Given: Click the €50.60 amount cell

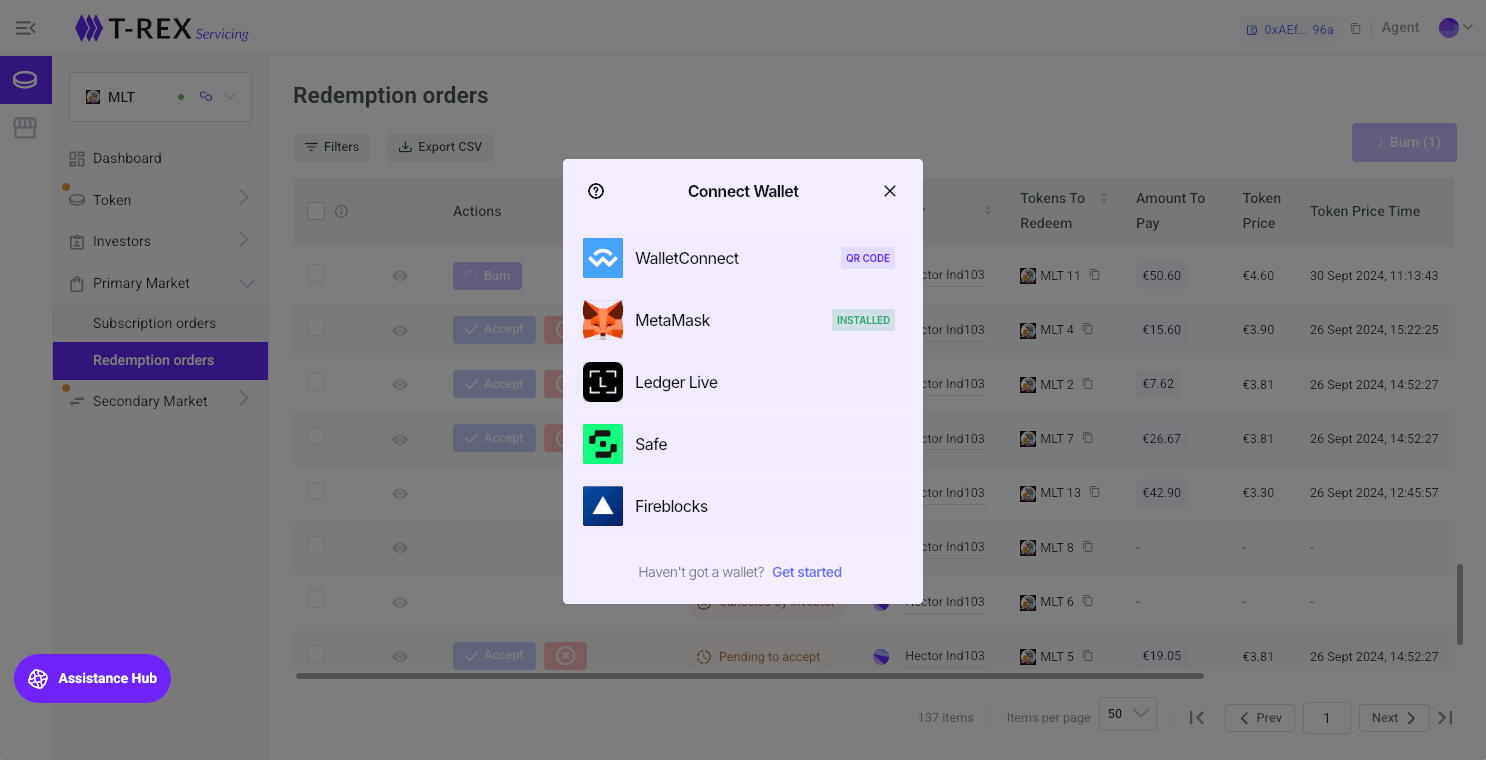Looking at the screenshot, I should point(1161,276).
